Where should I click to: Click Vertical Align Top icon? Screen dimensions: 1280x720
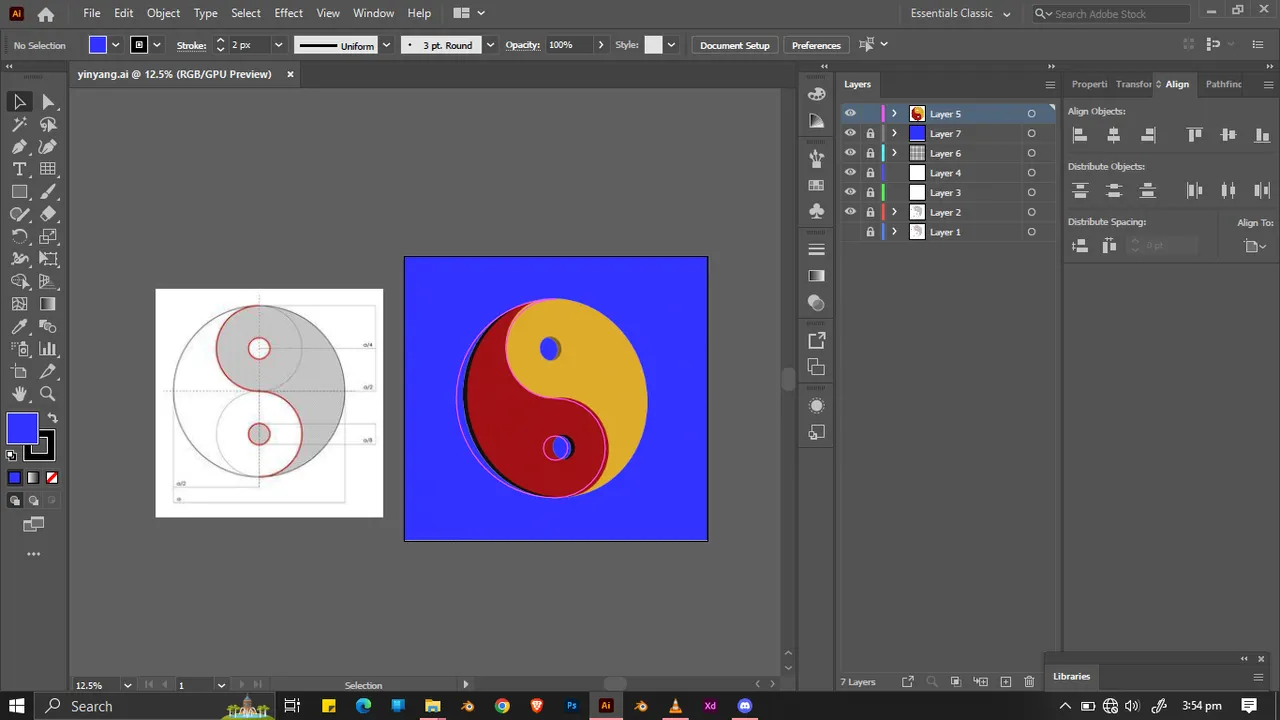point(1194,134)
